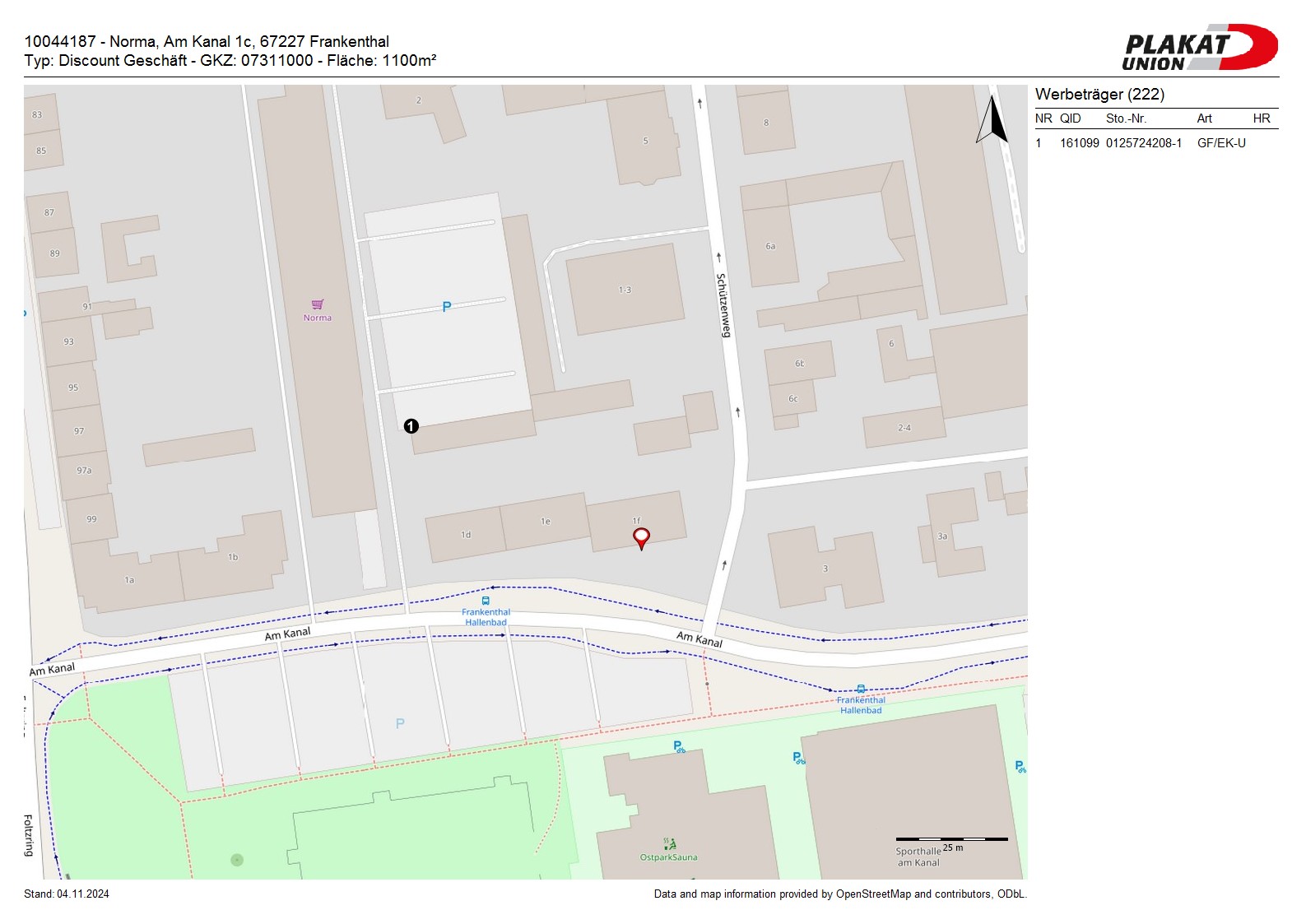Click the blue P parking symbol near Norma
1306x924 pixels.
447,307
